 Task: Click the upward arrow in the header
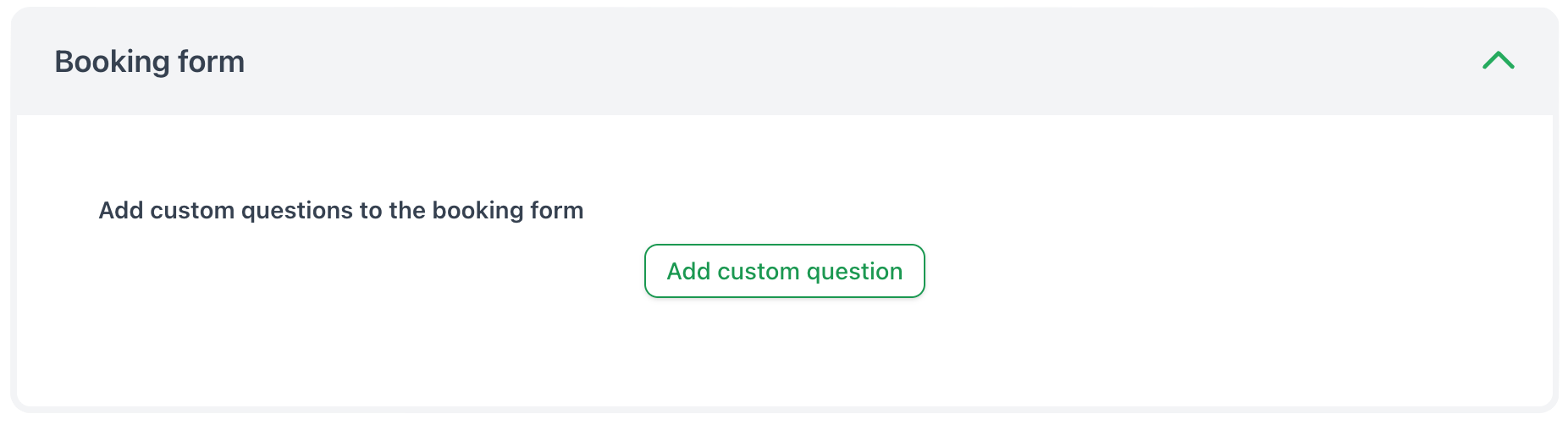tap(1498, 61)
